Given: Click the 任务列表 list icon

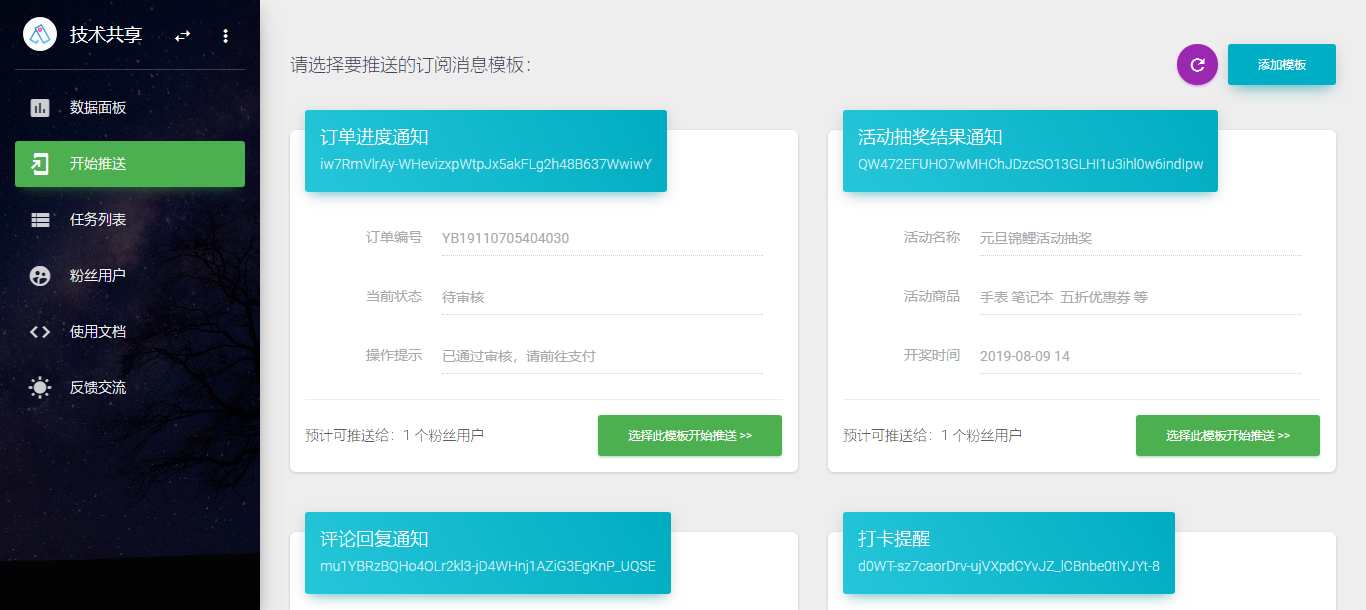Looking at the screenshot, I should (x=40, y=220).
